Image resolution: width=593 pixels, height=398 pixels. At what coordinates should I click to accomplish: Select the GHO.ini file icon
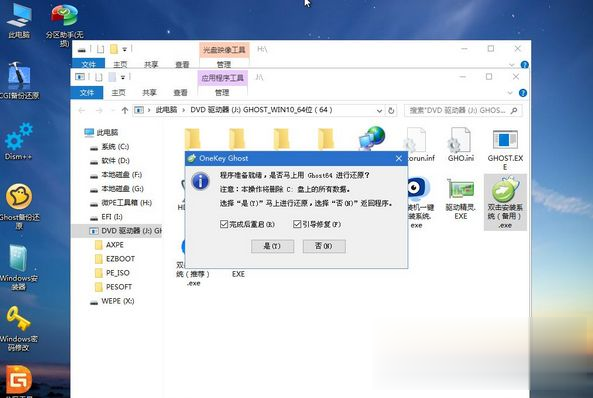pos(460,145)
